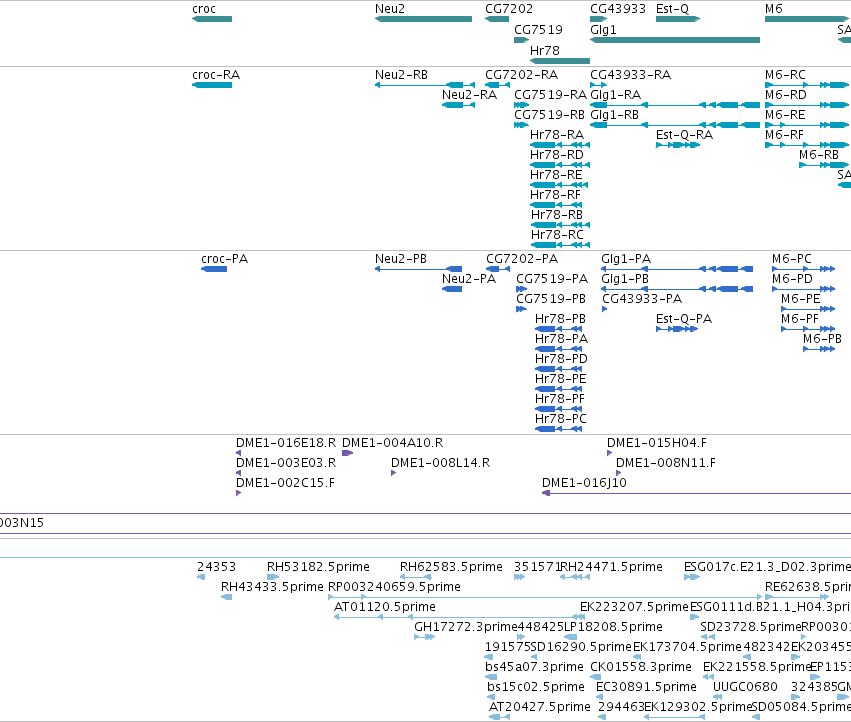Select the M6-RC transcript label
851x722 pixels.
click(785, 75)
